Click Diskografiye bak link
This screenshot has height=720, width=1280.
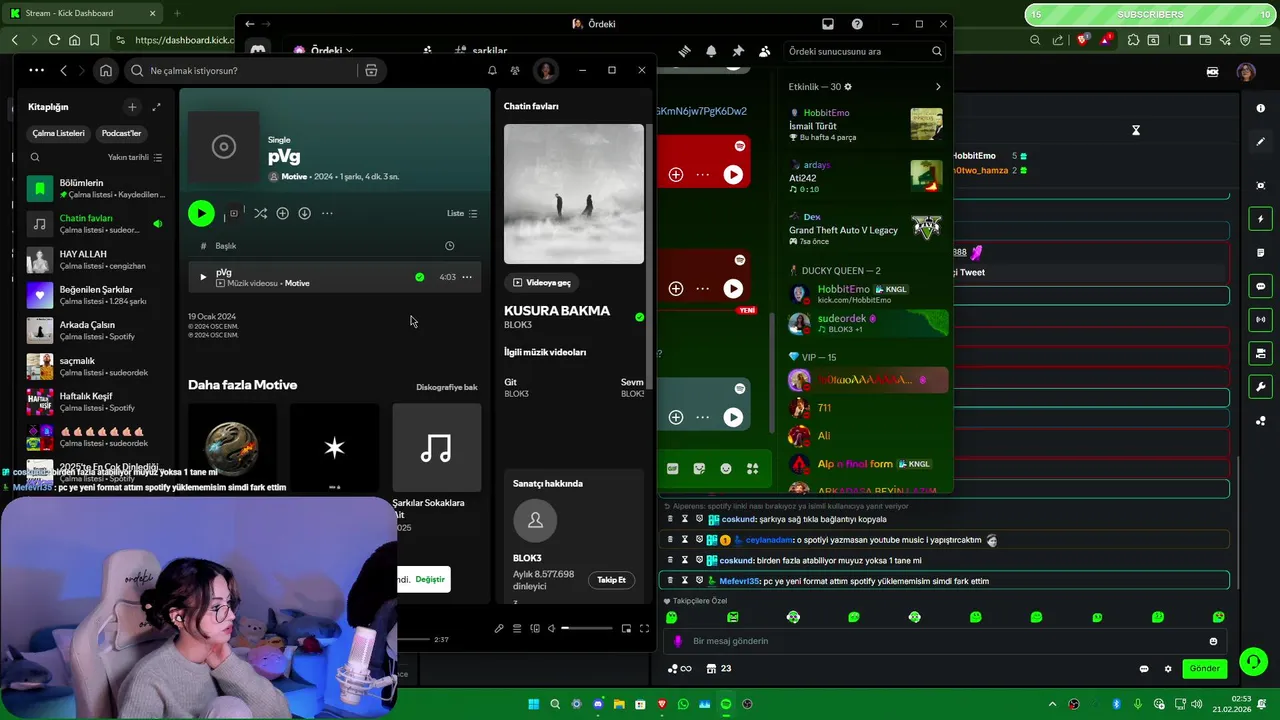pyautogui.click(x=447, y=387)
